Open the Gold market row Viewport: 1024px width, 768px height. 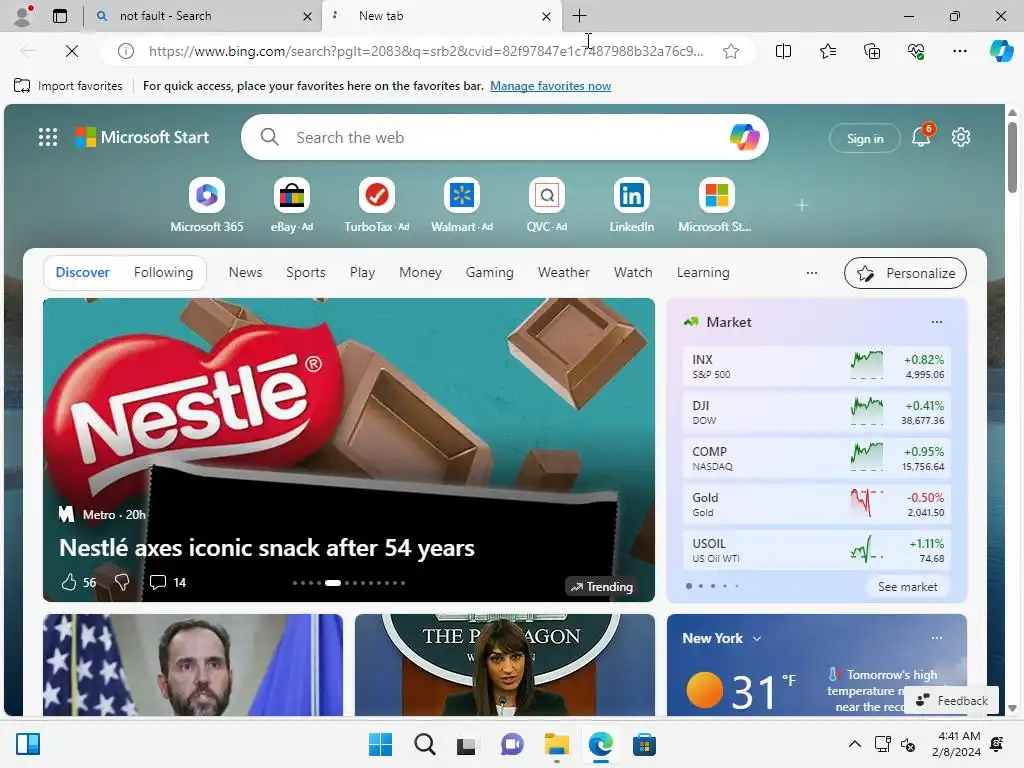(816, 504)
